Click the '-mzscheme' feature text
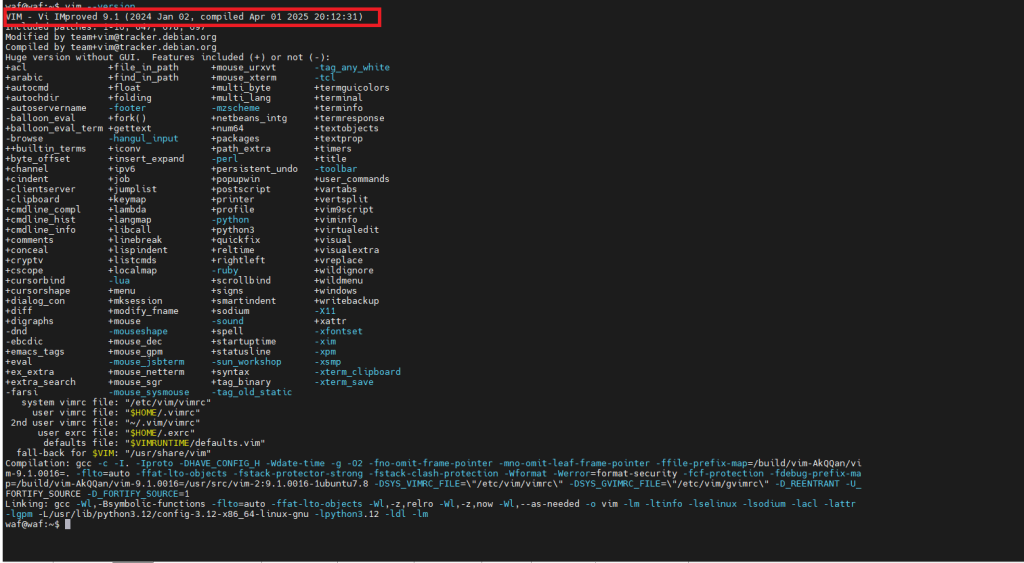1024x563 pixels. (235, 108)
